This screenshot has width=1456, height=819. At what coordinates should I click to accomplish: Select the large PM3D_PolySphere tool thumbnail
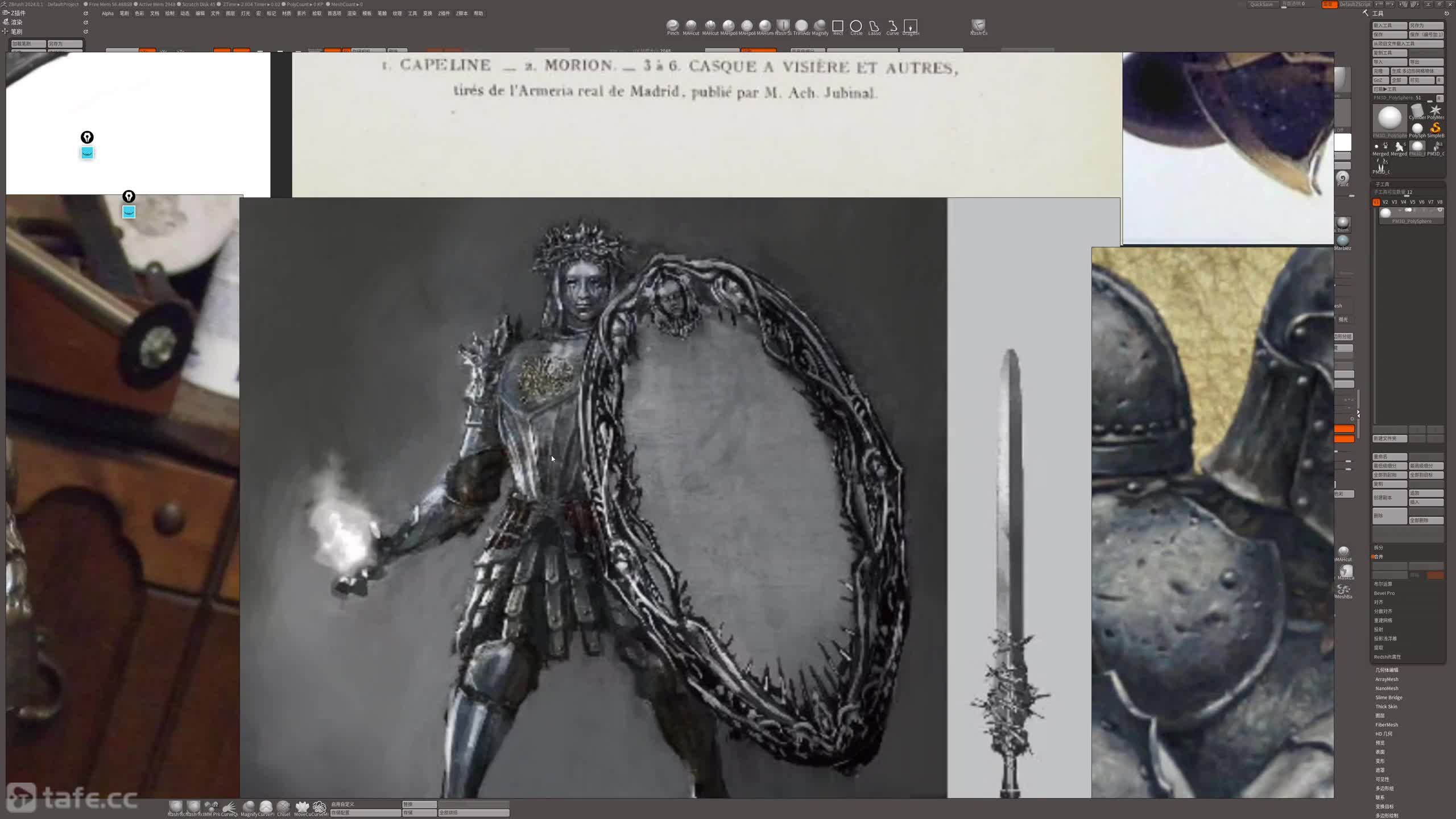pyautogui.click(x=1389, y=121)
